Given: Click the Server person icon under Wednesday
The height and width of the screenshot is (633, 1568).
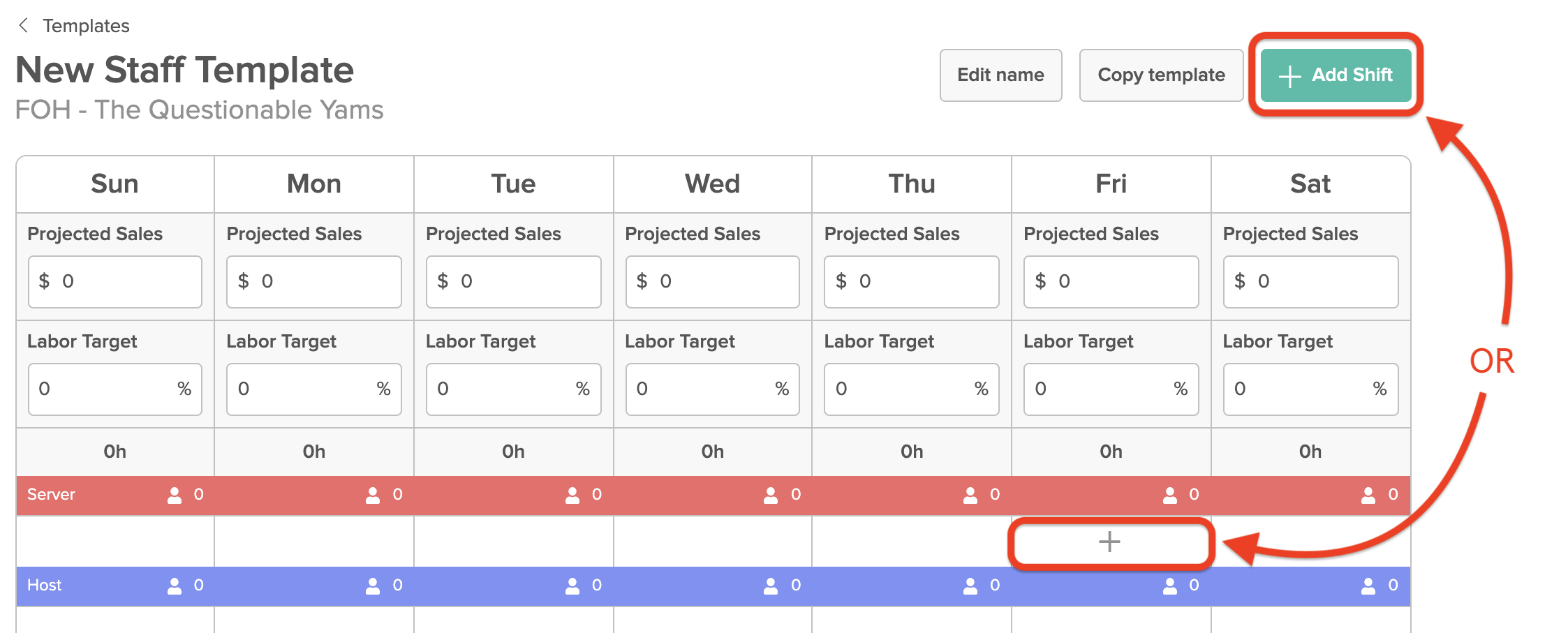Looking at the screenshot, I should [771, 495].
